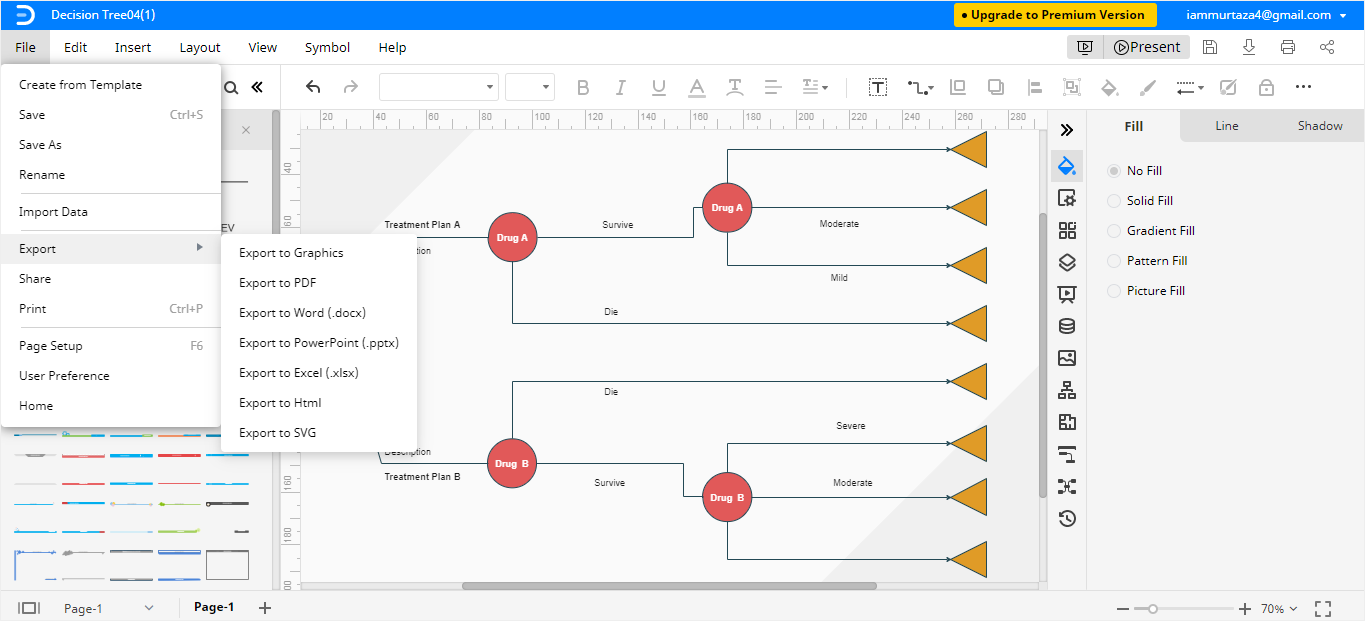Open the History panel via the clock icon

click(1067, 518)
